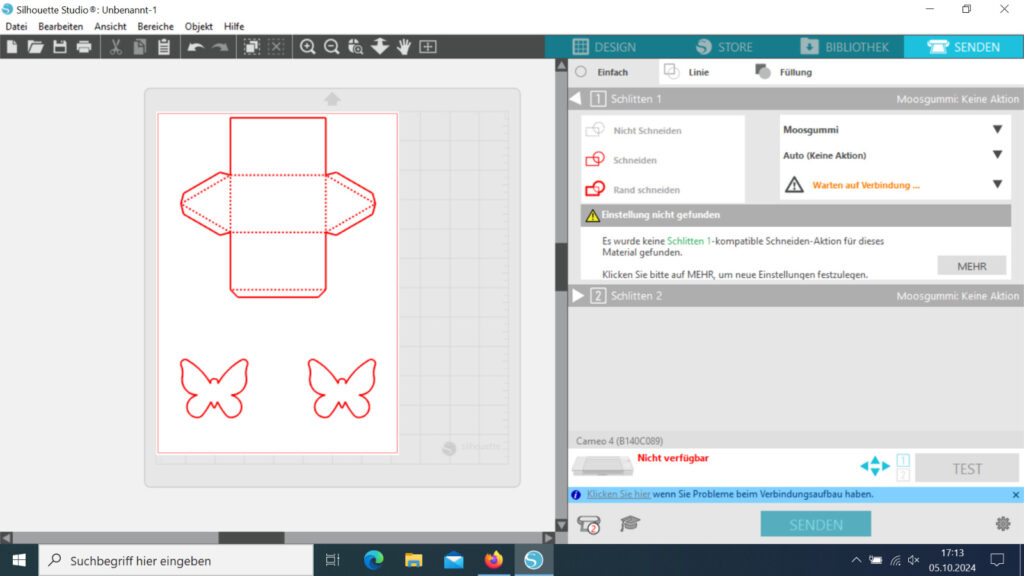1024x576 pixels.
Task: Open File Explorer from the taskbar
Action: (x=413, y=560)
